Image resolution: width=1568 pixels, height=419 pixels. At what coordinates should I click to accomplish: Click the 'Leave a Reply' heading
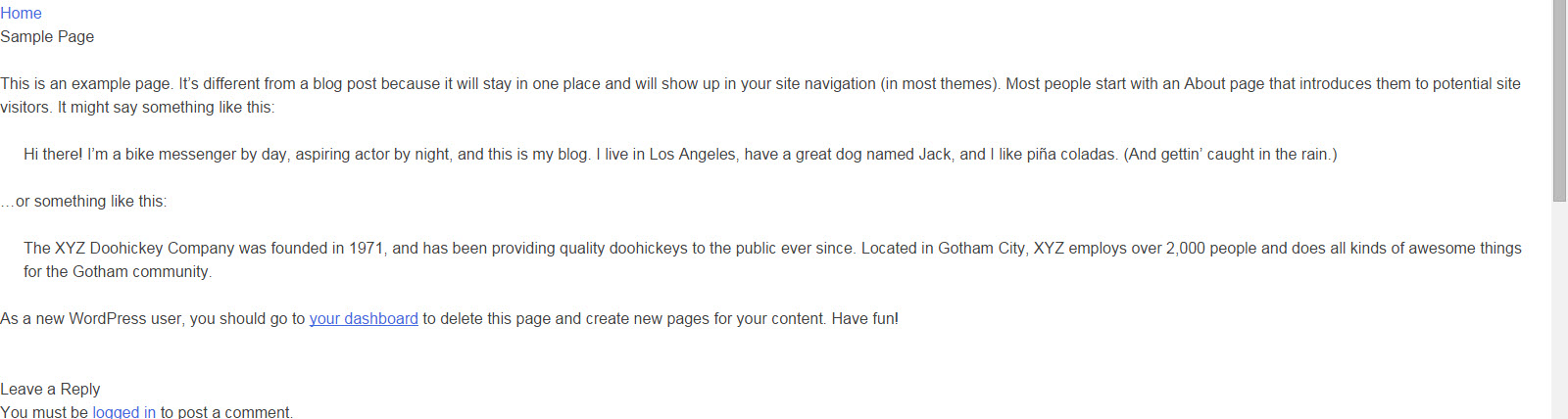tap(50, 389)
